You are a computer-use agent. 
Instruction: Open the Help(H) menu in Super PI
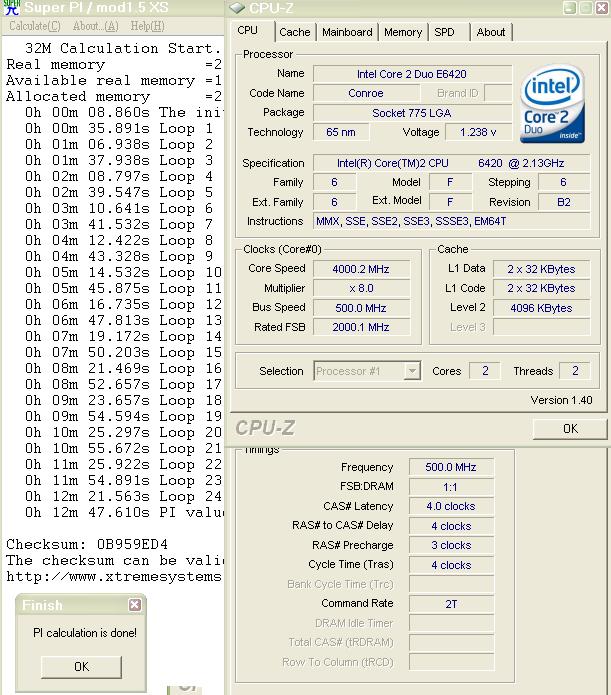[x=147, y=26]
